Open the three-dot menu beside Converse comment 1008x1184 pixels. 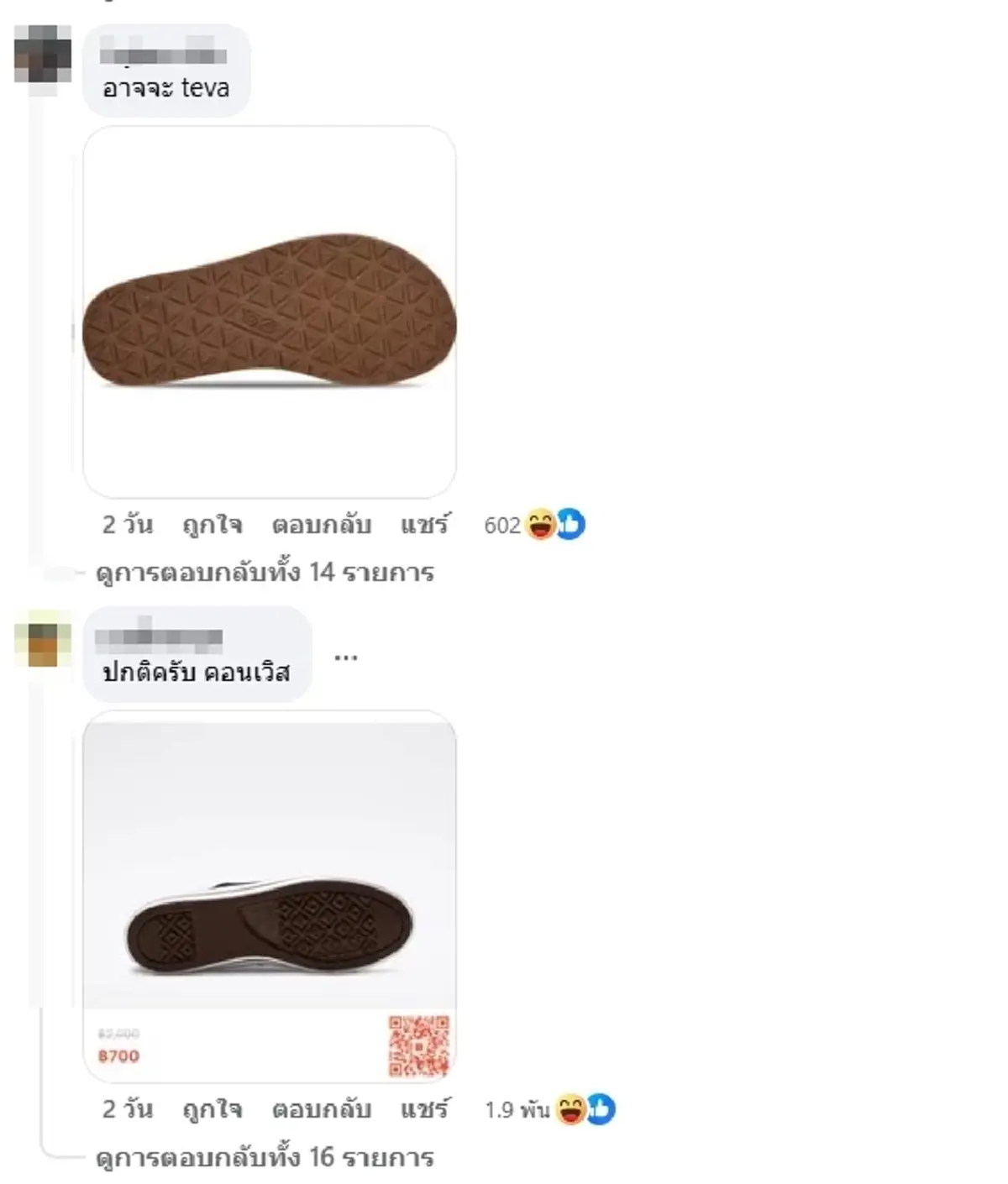(x=346, y=657)
